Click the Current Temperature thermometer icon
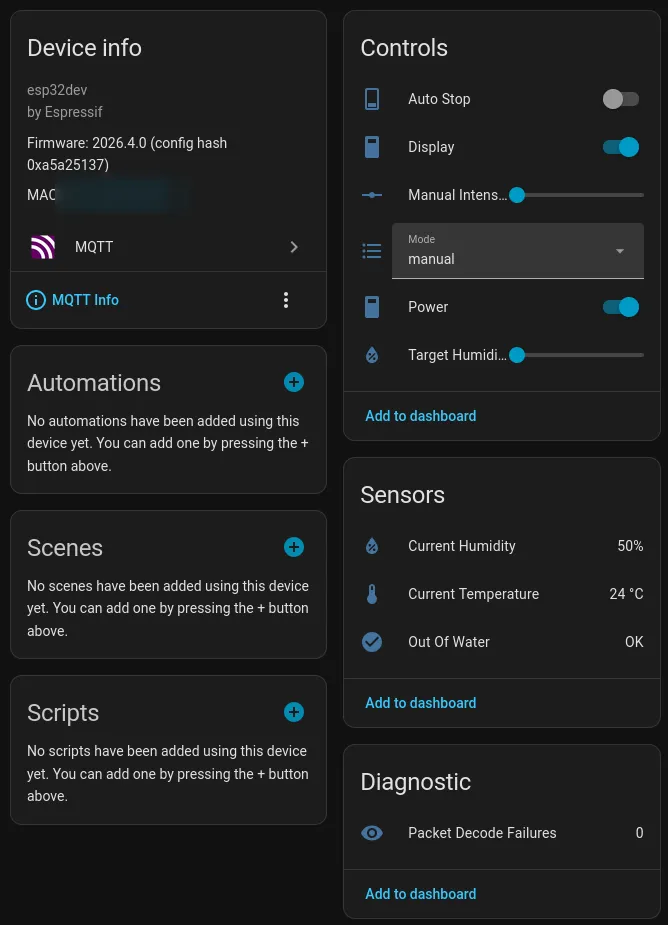668x925 pixels. coord(372,594)
